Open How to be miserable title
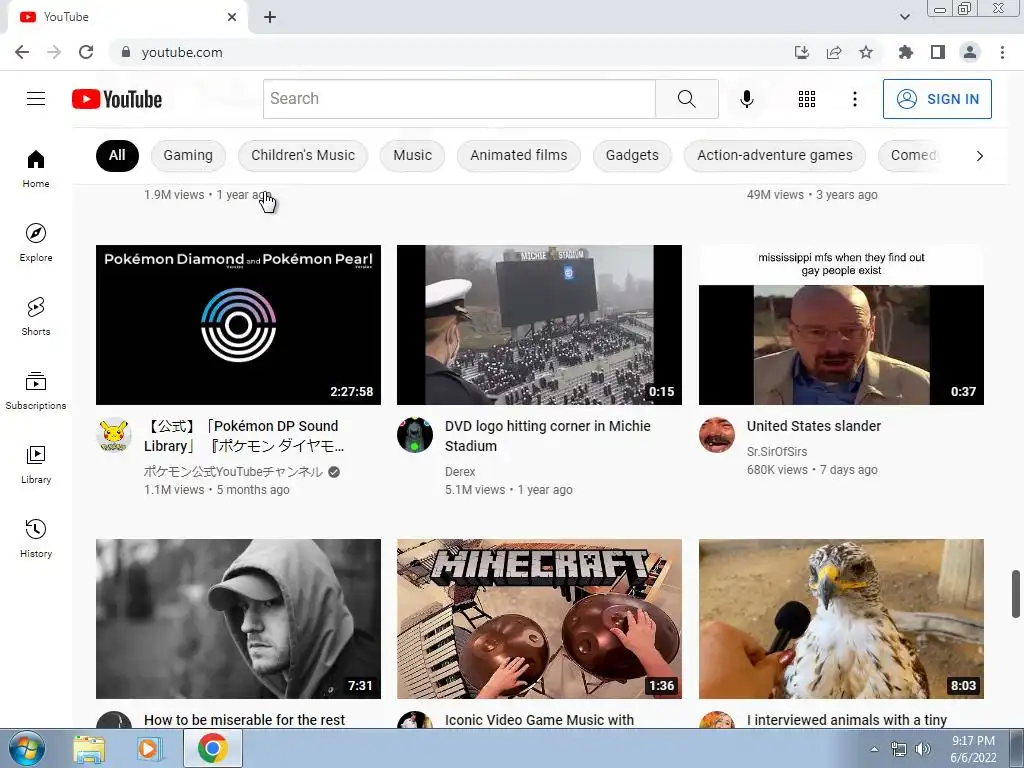 (244, 720)
